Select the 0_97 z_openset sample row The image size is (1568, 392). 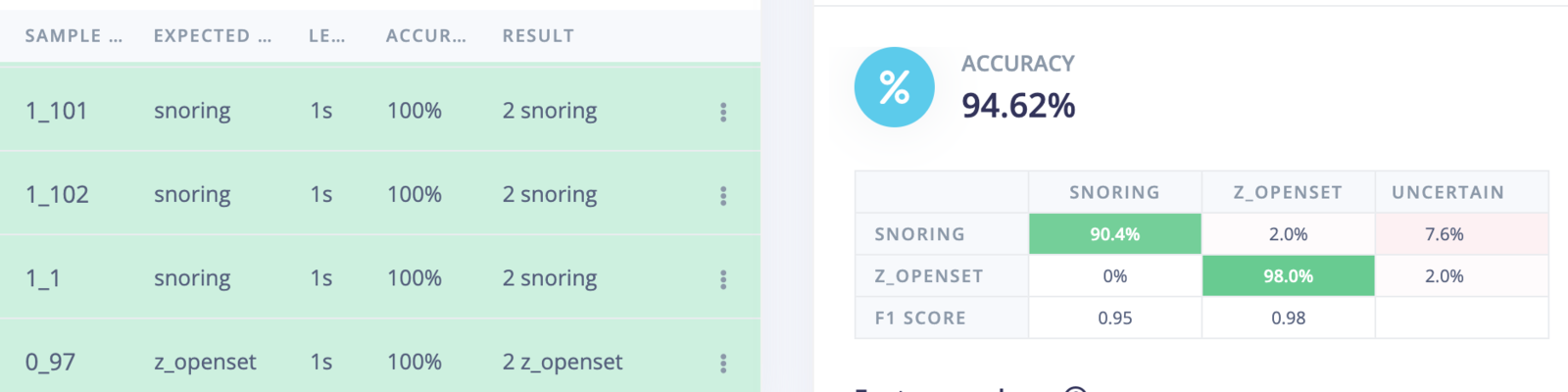[380, 361]
